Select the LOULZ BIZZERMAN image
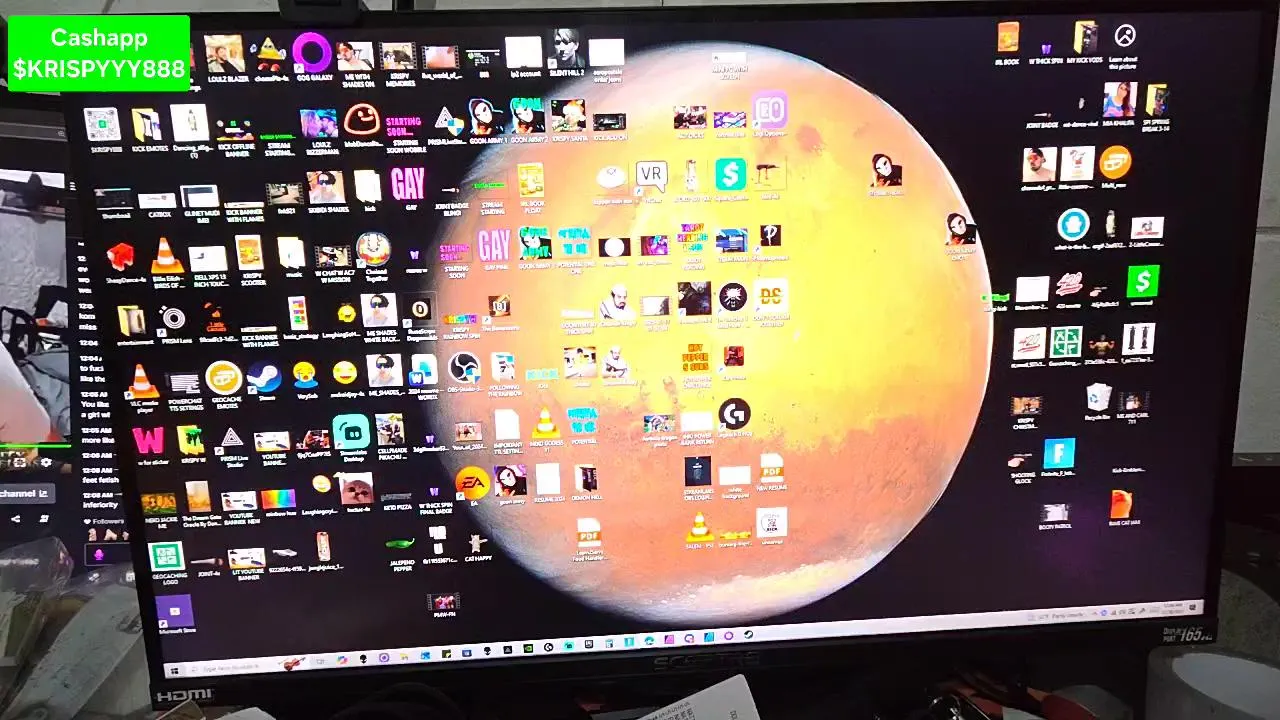The width and height of the screenshot is (1280, 720). (x=319, y=131)
